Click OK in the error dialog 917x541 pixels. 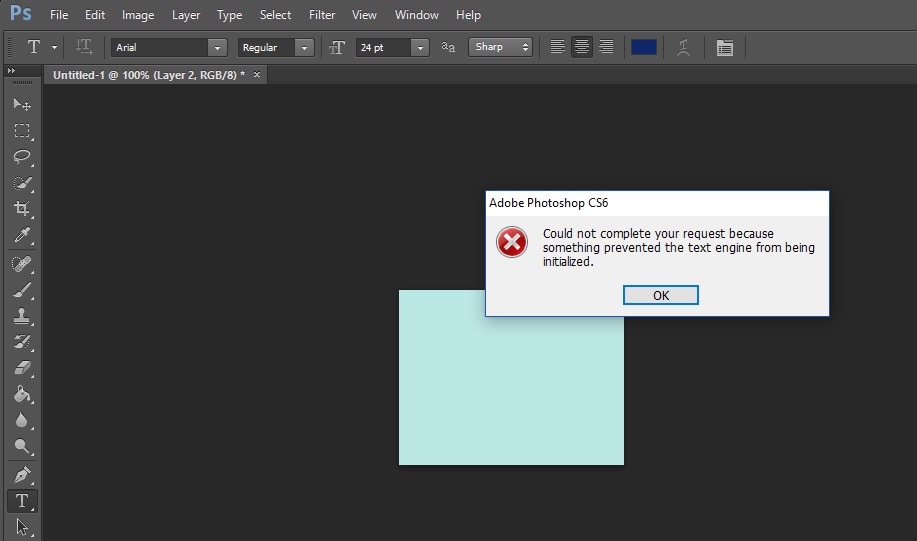point(660,295)
